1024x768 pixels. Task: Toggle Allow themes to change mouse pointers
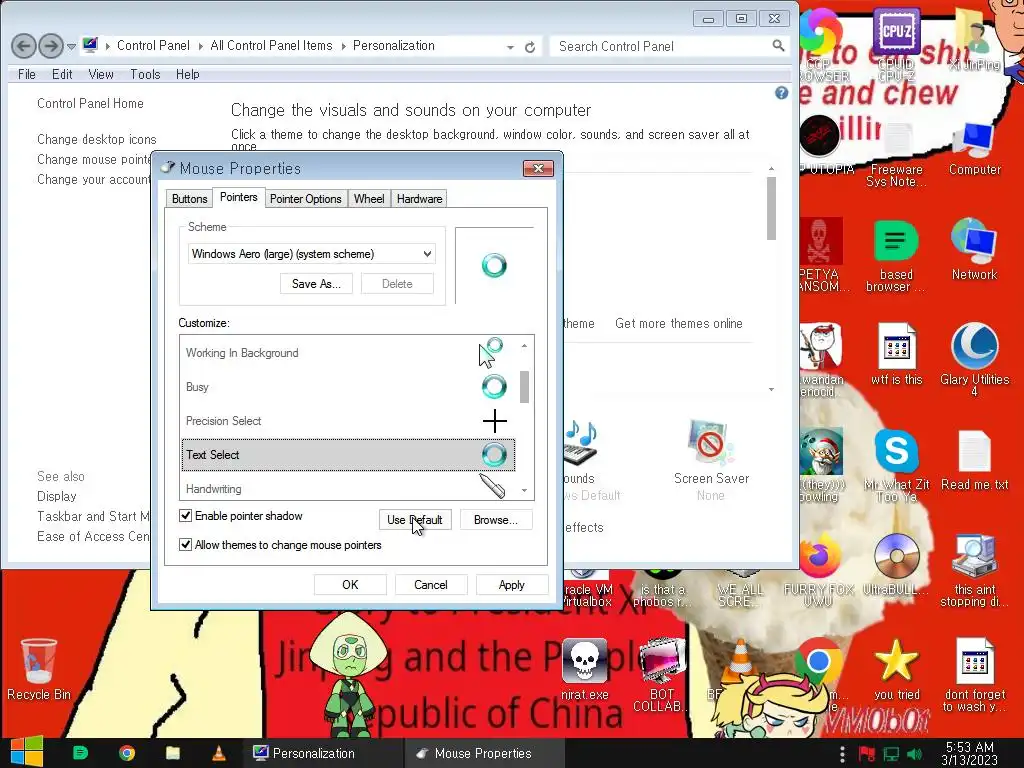(x=185, y=545)
